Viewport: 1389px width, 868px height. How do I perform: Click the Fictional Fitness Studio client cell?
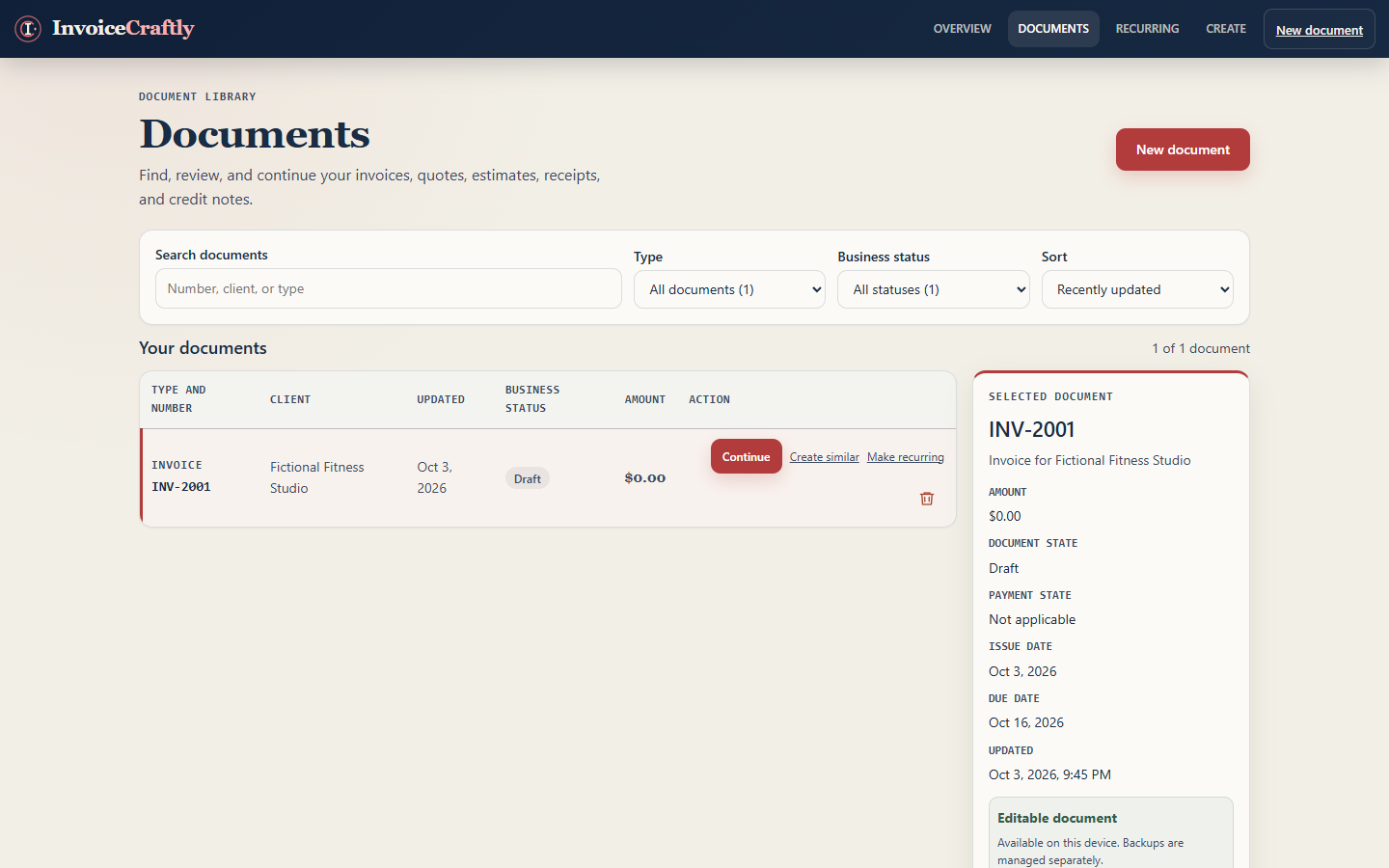point(317,477)
